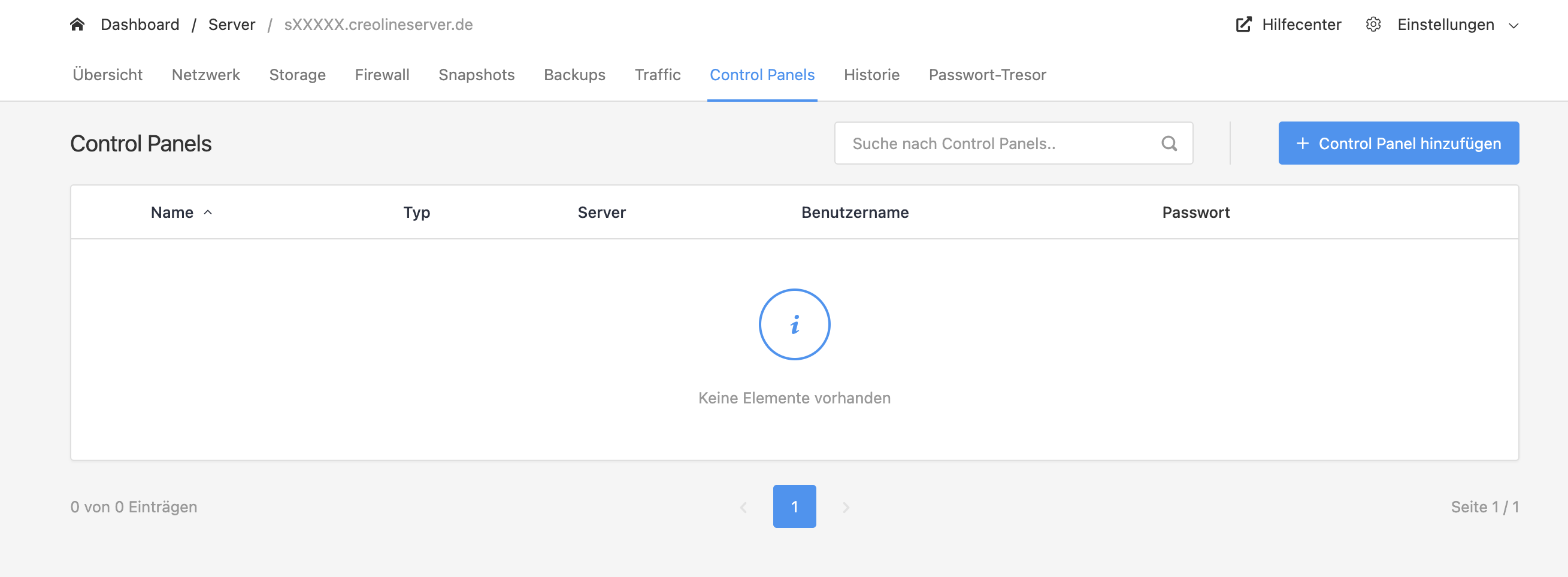Open the Firewall tab

coord(382,75)
